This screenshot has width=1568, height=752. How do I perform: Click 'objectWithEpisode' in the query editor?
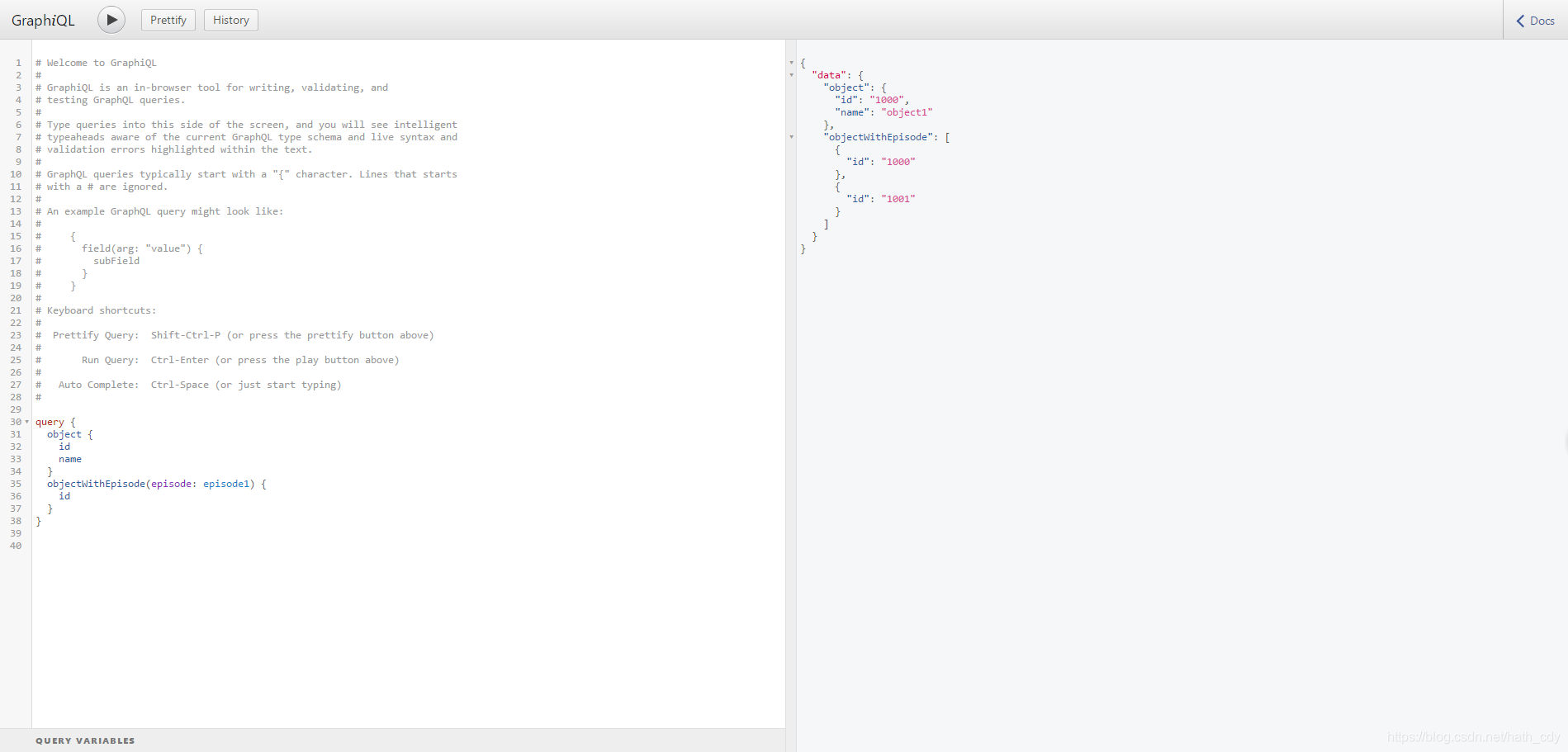click(x=96, y=484)
